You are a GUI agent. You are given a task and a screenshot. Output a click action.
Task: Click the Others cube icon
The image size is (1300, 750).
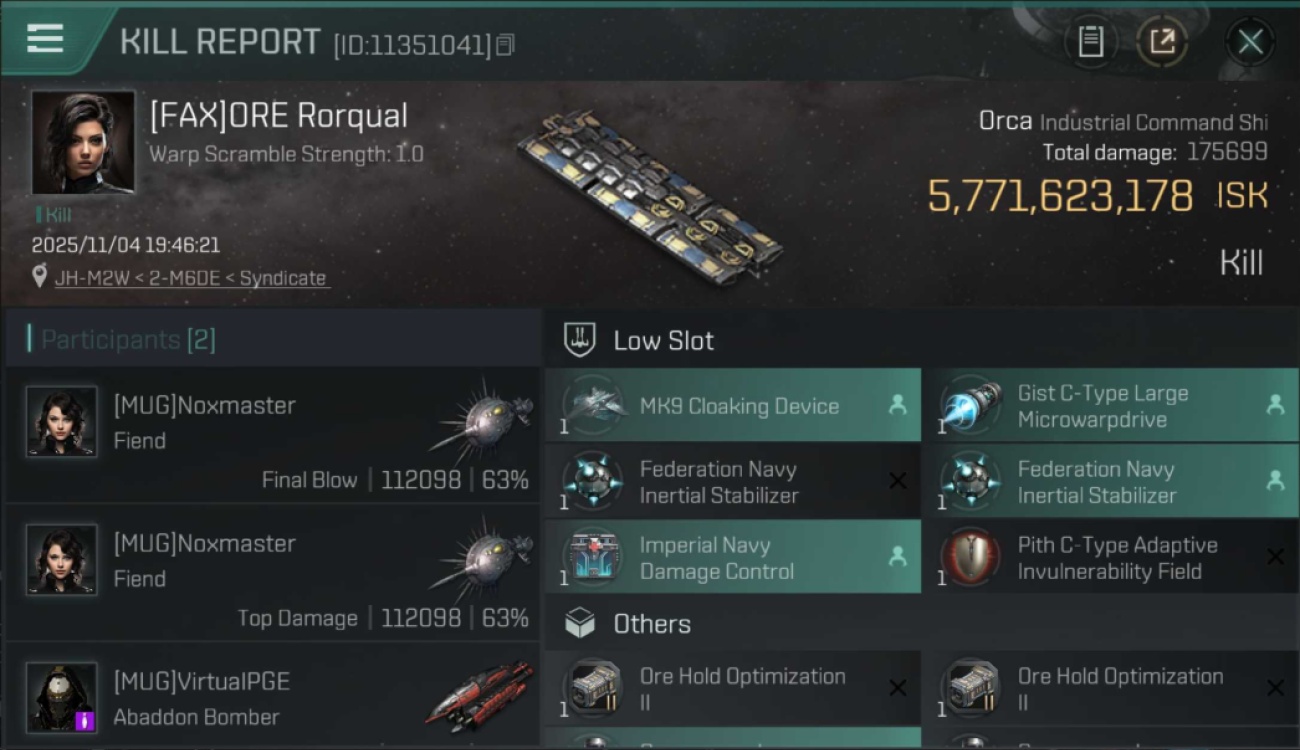[580, 624]
